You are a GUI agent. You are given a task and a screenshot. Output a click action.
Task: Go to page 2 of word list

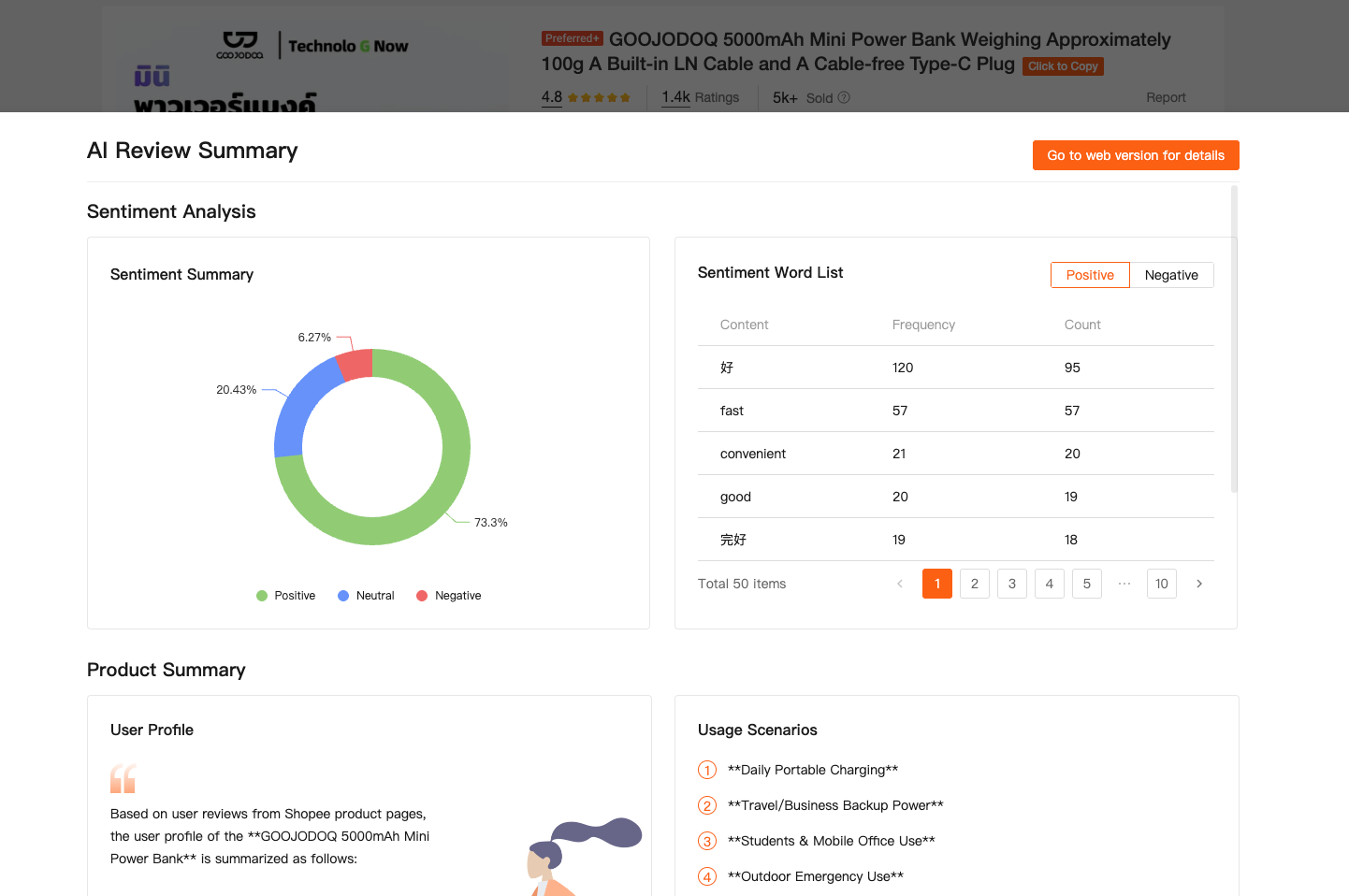coord(975,584)
